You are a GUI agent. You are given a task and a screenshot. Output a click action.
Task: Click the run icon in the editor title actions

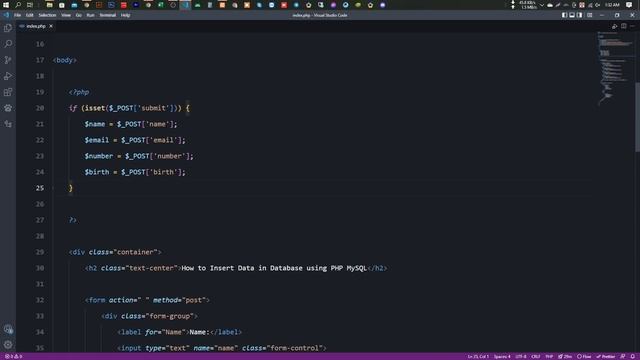(614, 26)
